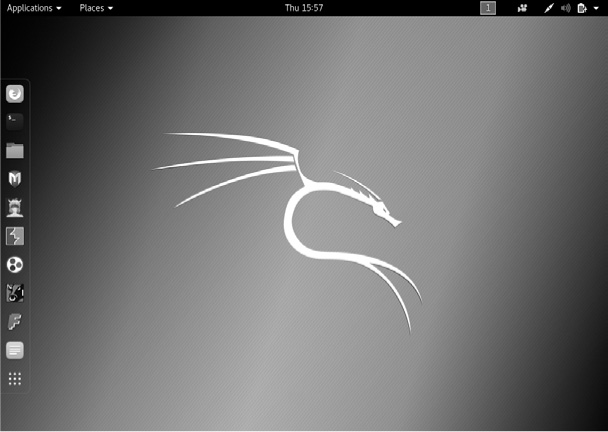
Task: Open the Files folder icon in dock
Action: [x=15, y=150]
